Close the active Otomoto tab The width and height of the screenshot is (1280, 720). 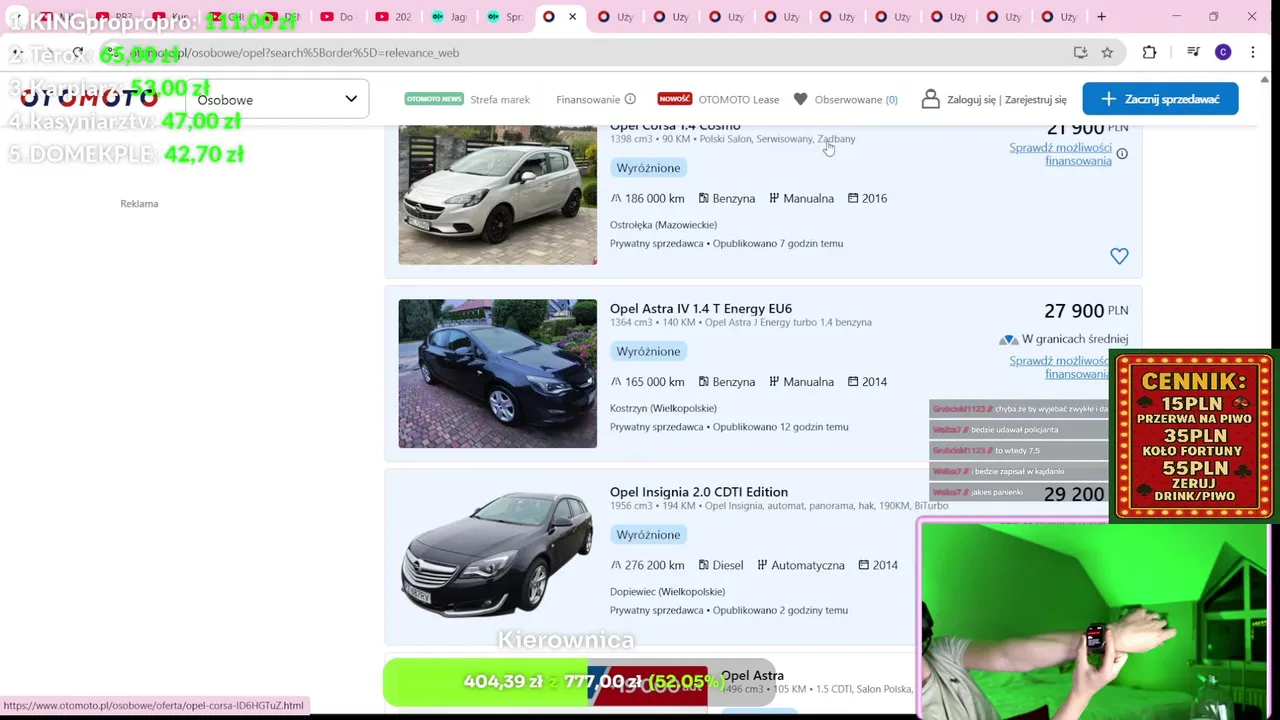point(572,17)
